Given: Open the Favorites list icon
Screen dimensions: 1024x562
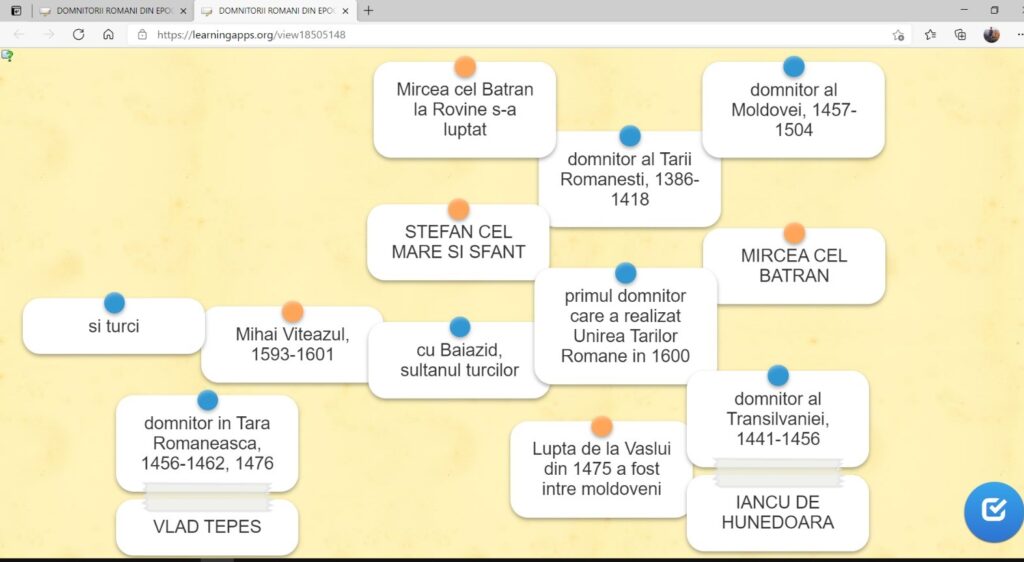Looking at the screenshot, I should point(930,34).
